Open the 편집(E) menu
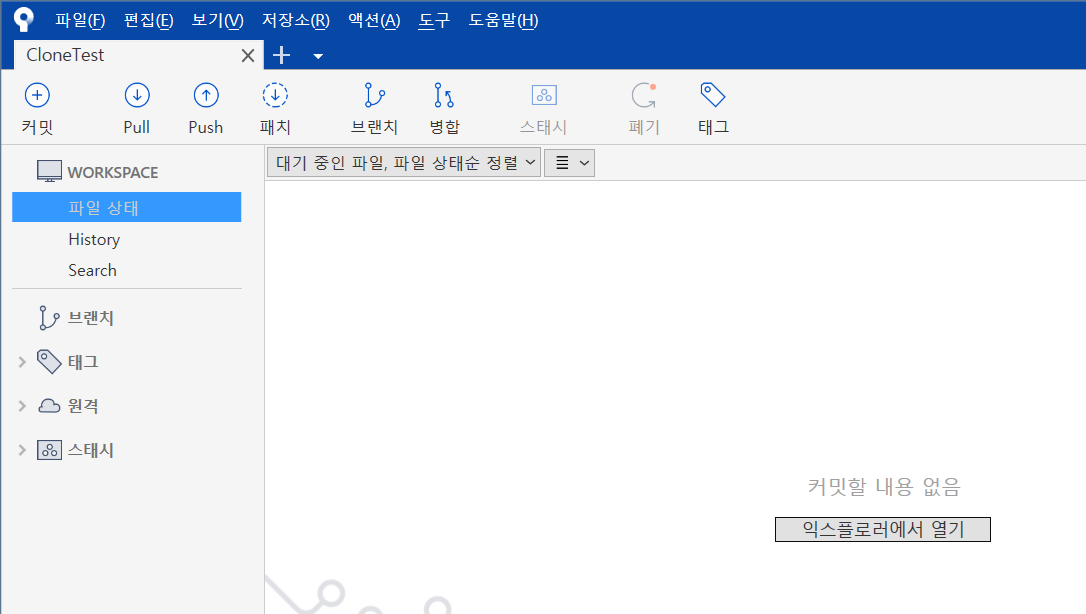The height and width of the screenshot is (614, 1086). pyautogui.click(x=148, y=20)
